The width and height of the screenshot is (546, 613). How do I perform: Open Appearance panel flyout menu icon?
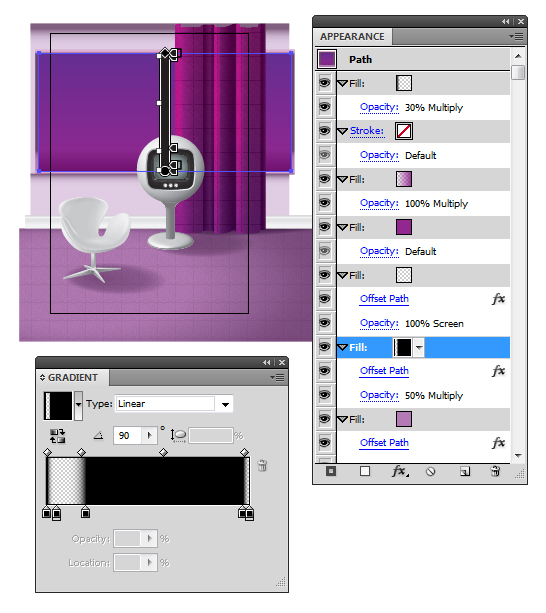click(x=516, y=37)
